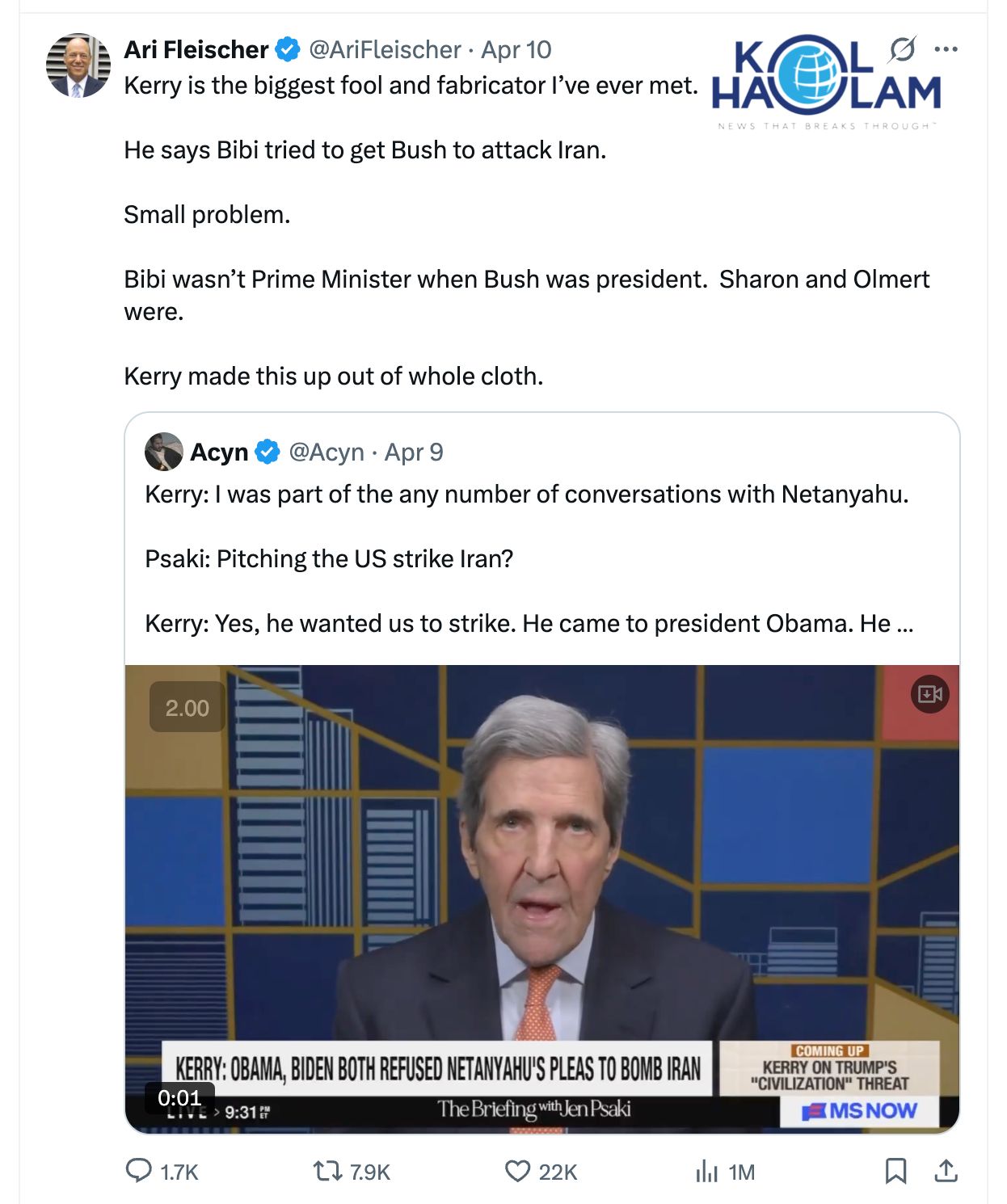
Task: Open the @AriFleischer handle link
Action: pos(385,50)
